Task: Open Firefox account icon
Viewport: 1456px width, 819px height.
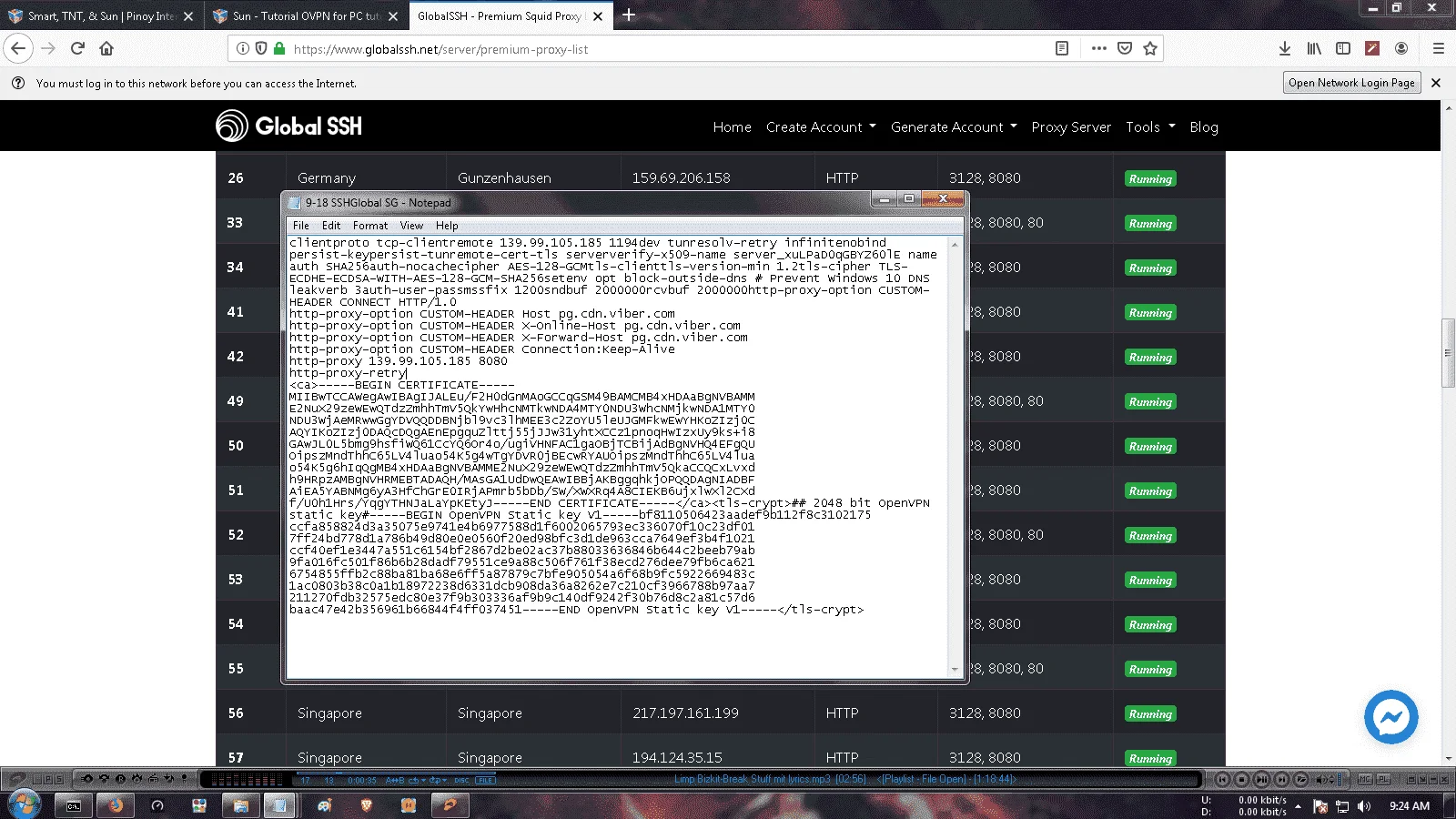Action: click(x=1401, y=48)
